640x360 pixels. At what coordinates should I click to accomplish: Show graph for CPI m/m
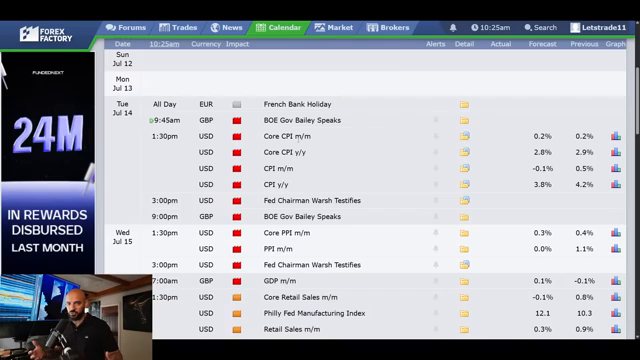[x=616, y=169]
